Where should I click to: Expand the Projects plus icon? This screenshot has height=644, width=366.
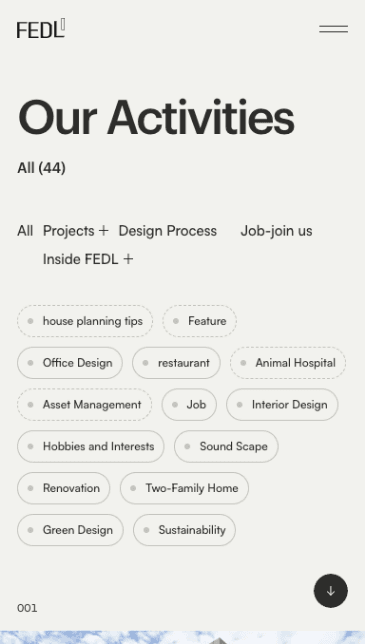(104, 231)
